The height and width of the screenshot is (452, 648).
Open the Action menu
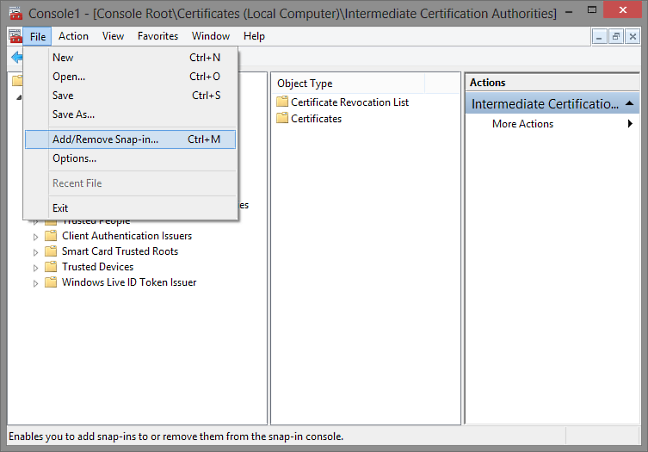click(x=73, y=36)
